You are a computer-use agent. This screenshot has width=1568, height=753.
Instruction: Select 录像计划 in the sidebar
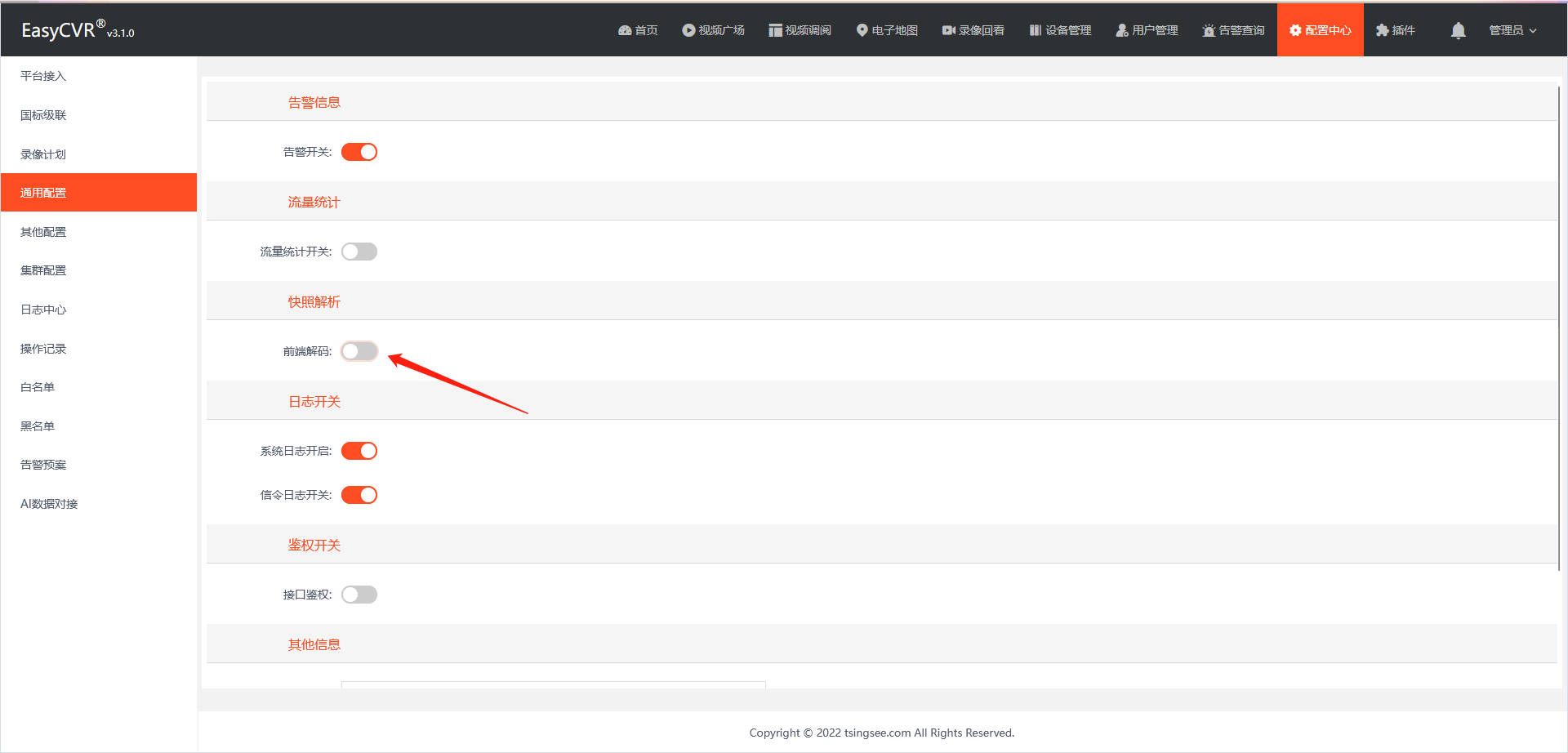click(99, 154)
